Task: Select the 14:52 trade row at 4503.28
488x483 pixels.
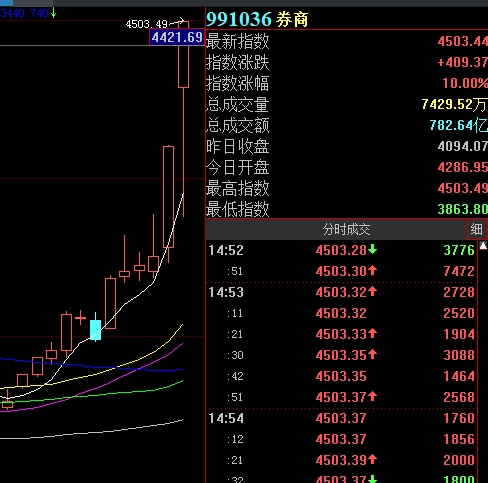Action: pyautogui.click(x=342, y=250)
